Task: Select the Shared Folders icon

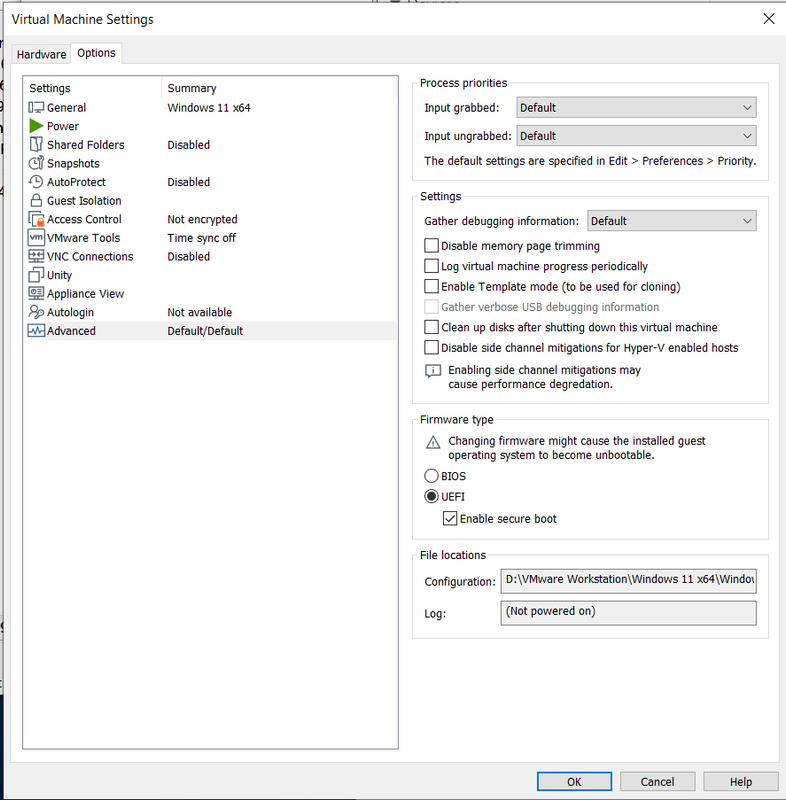Action: pos(36,145)
